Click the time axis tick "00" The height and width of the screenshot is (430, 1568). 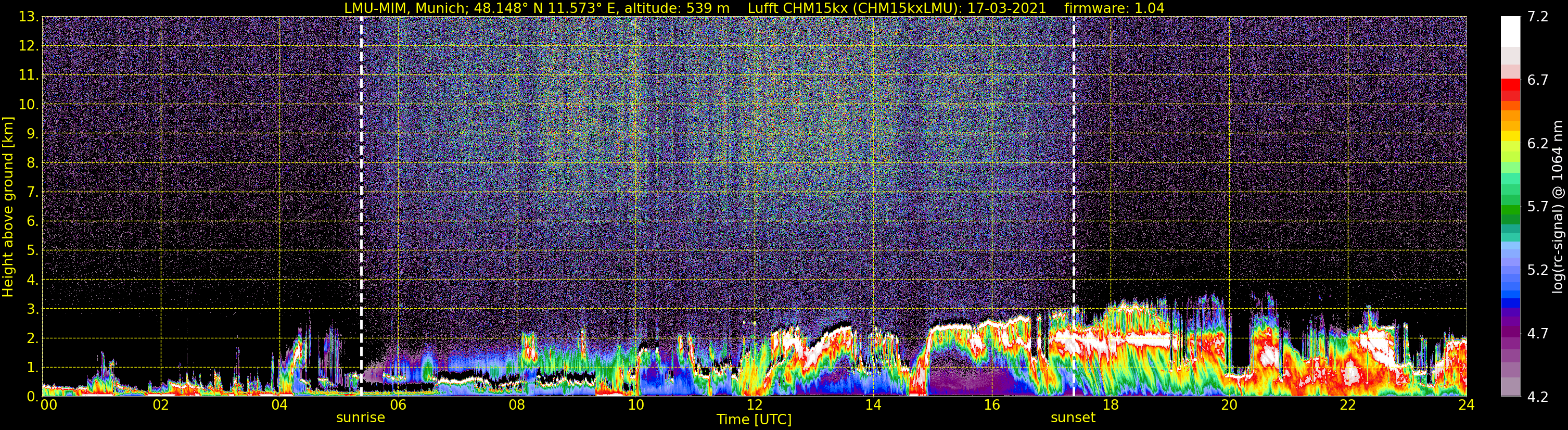[x=48, y=405]
